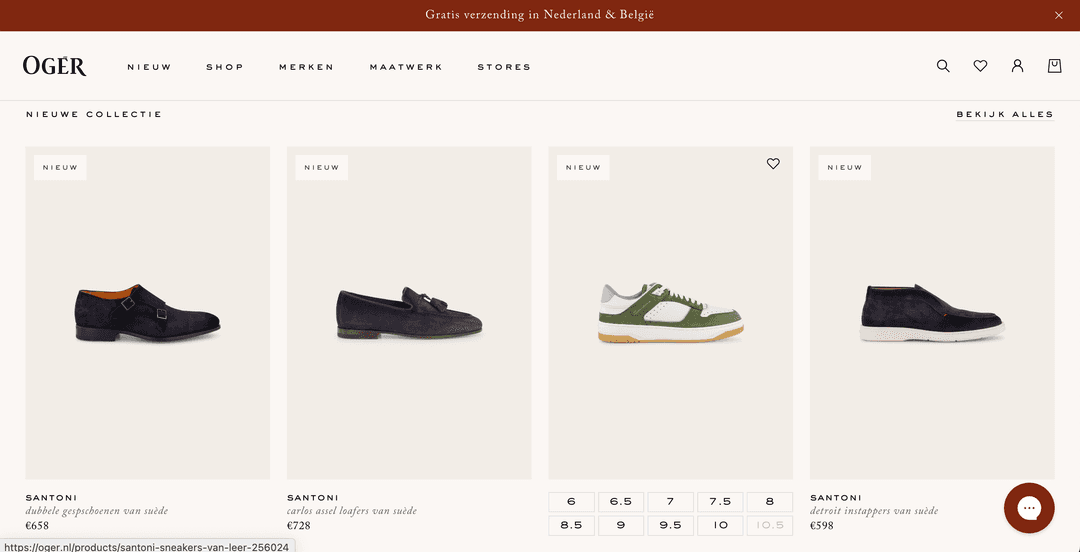This screenshot has width=1080, height=552.
Task: Open the double buckle shoe image
Action: (147, 313)
